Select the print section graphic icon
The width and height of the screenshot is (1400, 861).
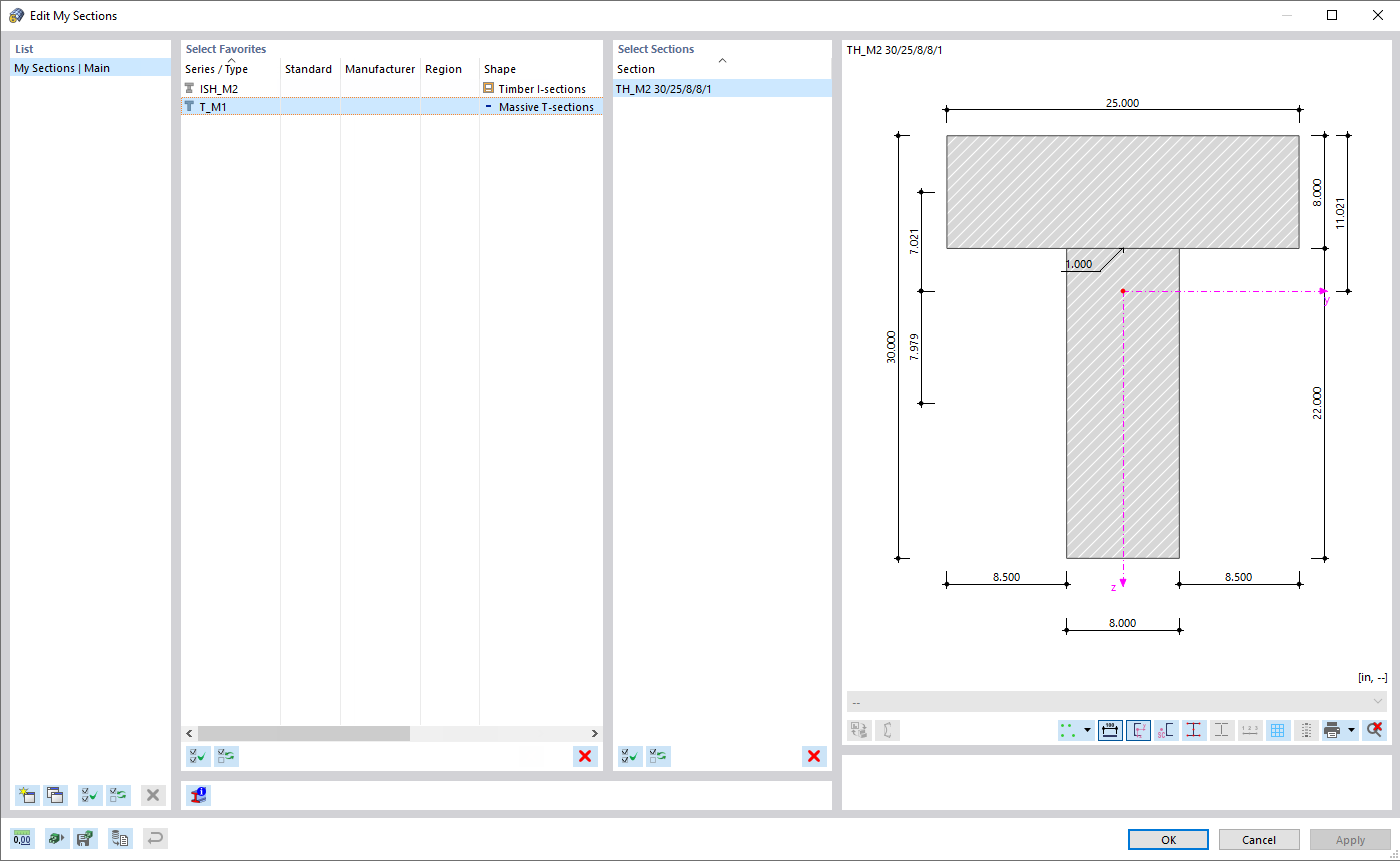click(1333, 730)
